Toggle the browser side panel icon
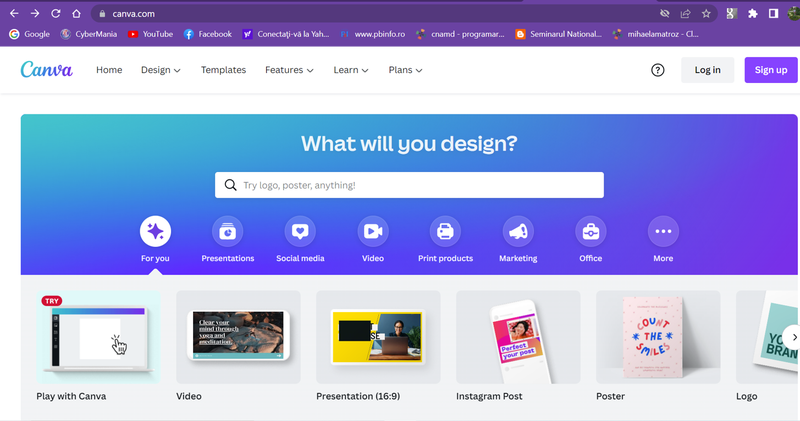This screenshot has width=800, height=421. tap(773, 14)
